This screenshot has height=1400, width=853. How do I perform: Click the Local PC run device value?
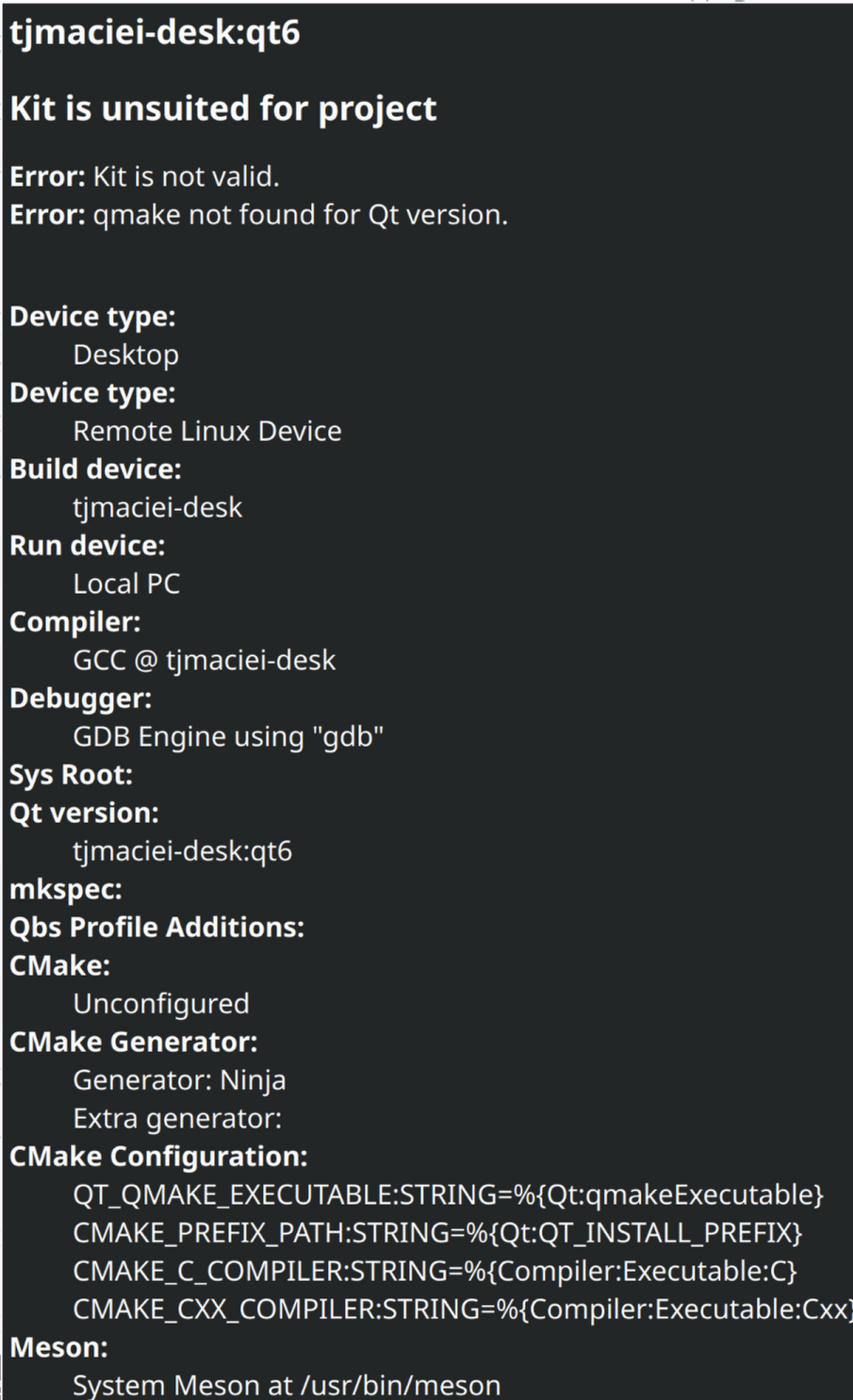[126, 585]
